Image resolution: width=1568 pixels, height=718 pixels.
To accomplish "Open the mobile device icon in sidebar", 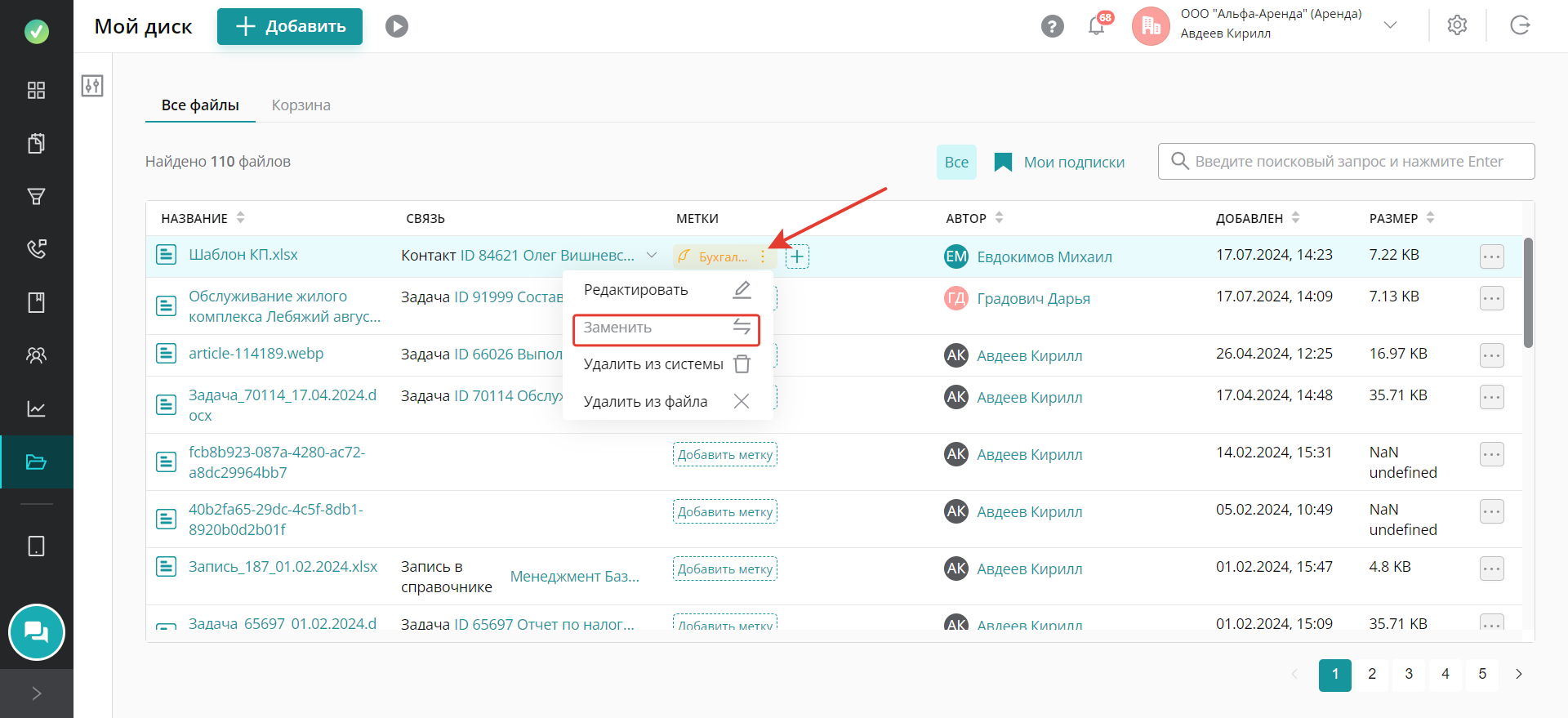I will click(36, 546).
